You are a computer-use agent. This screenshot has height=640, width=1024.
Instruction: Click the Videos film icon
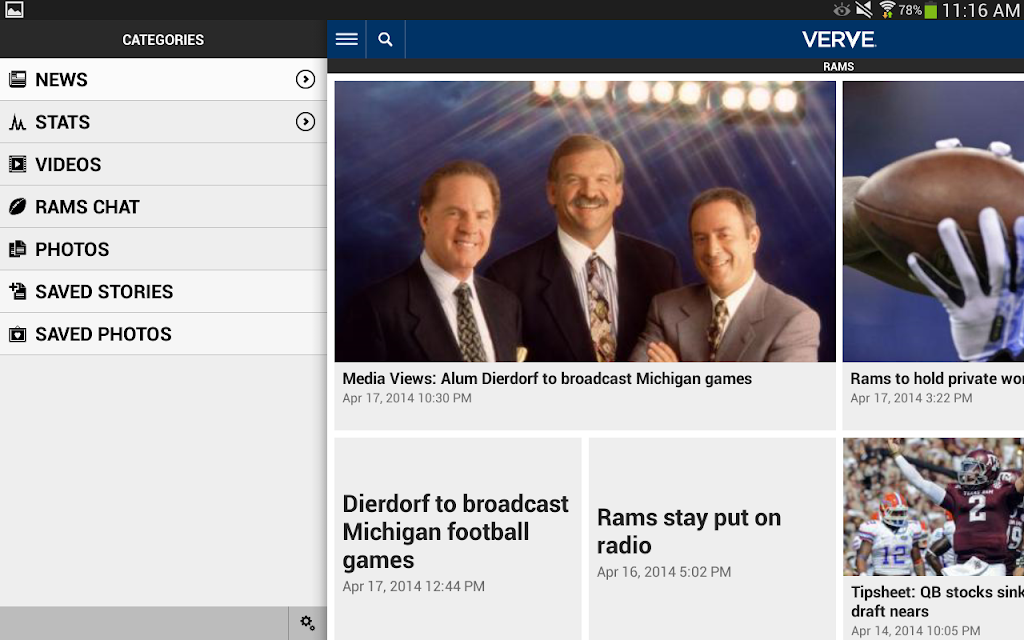tap(18, 165)
